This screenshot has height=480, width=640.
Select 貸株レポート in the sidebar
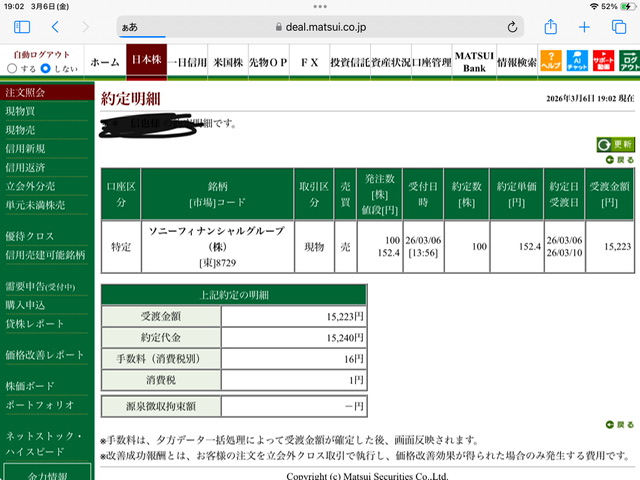pos(35,324)
